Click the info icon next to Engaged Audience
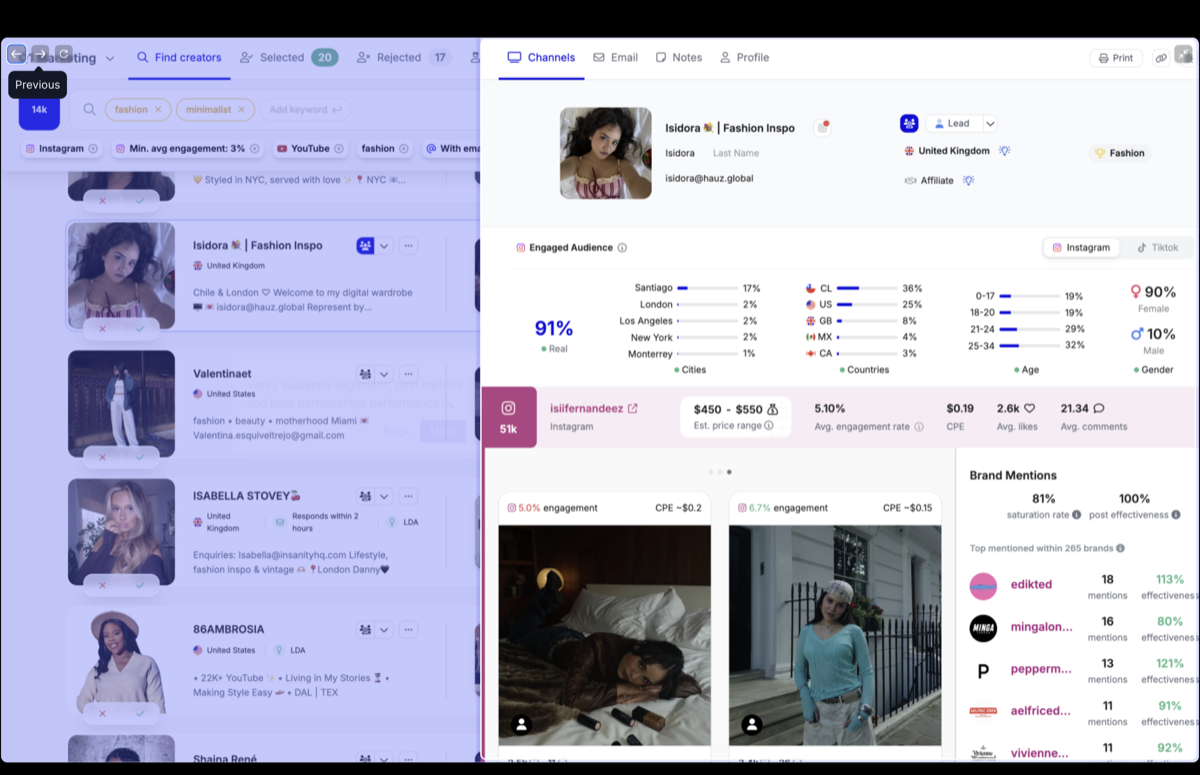This screenshot has height=775, width=1200. pyautogui.click(x=624, y=247)
